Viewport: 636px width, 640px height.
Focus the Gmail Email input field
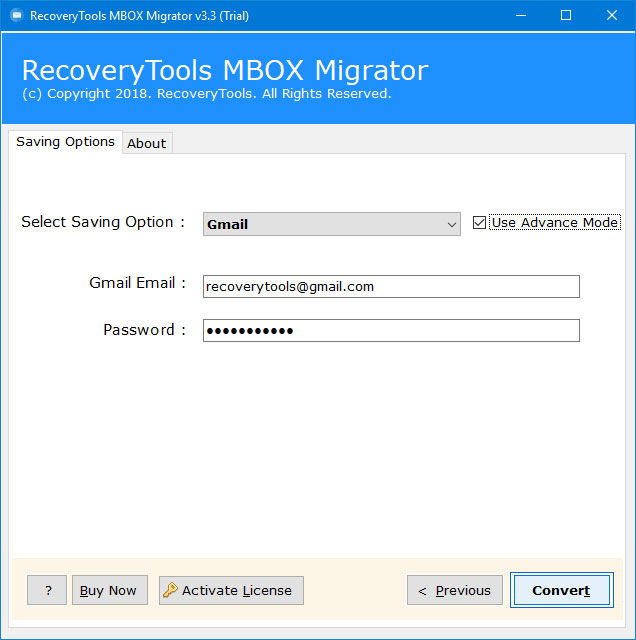tap(391, 287)
